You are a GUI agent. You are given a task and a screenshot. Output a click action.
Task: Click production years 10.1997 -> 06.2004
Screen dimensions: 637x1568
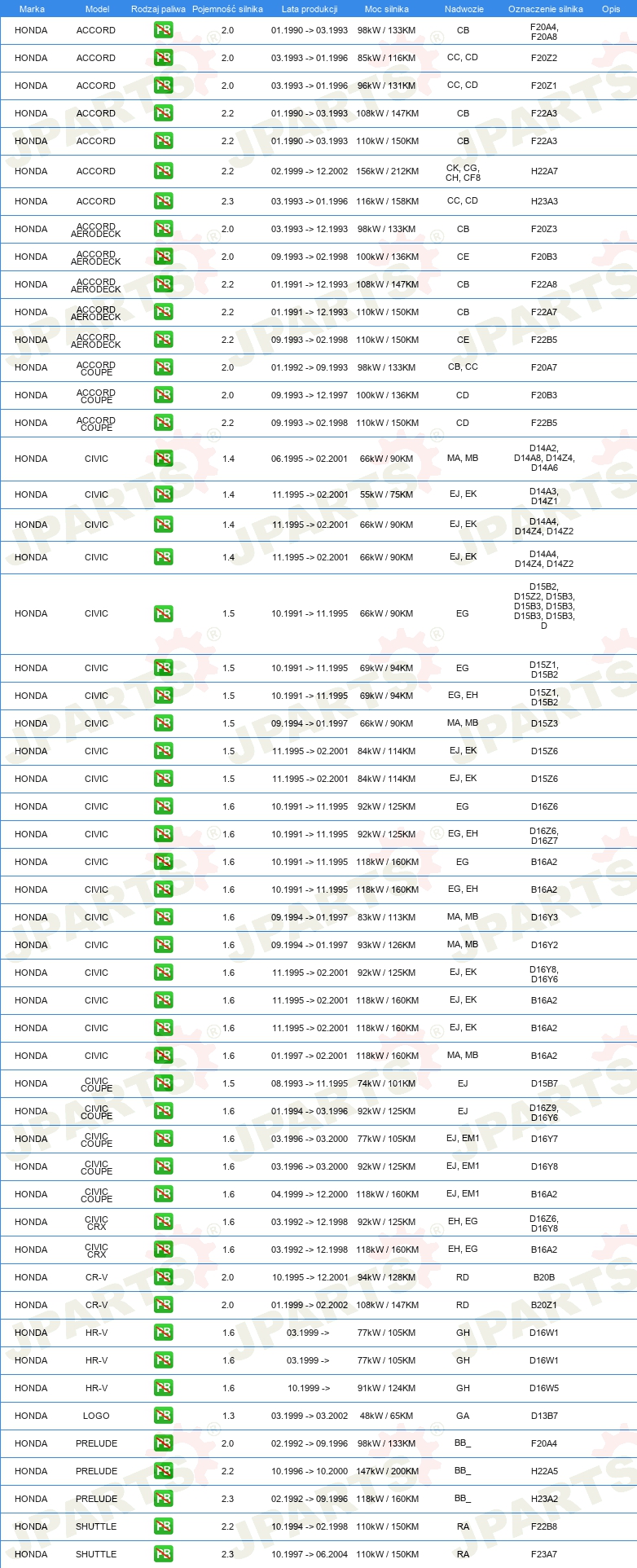(310, 1554)
